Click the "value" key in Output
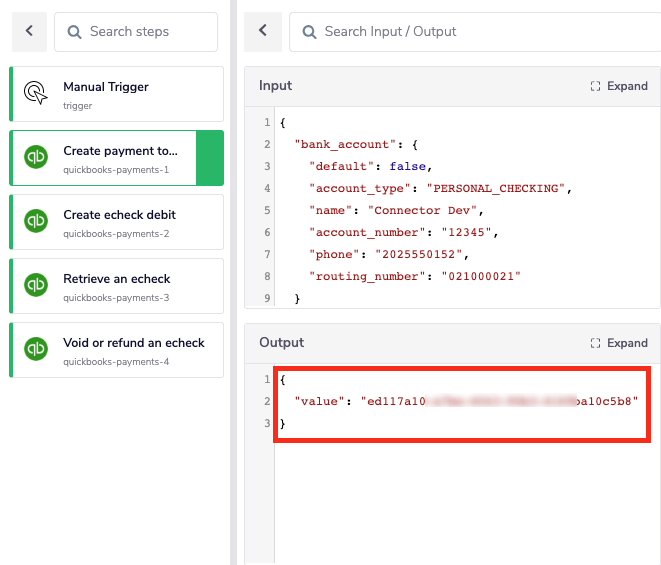Viewport: 661px width, 565px height. (320, 401)
